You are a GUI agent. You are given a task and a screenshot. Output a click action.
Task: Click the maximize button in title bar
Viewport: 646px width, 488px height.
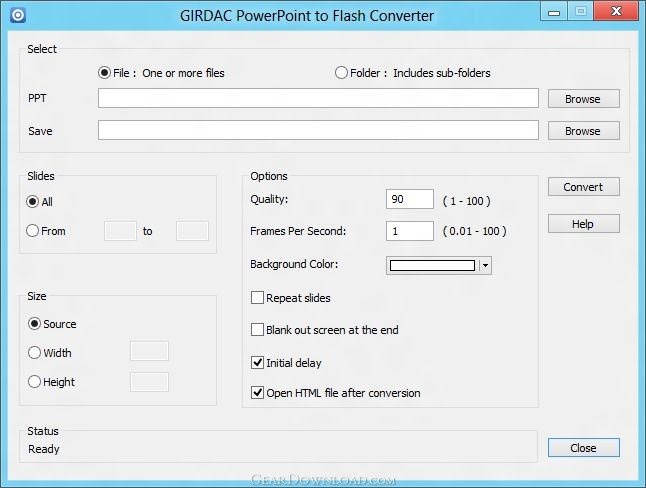click(581, 11)
